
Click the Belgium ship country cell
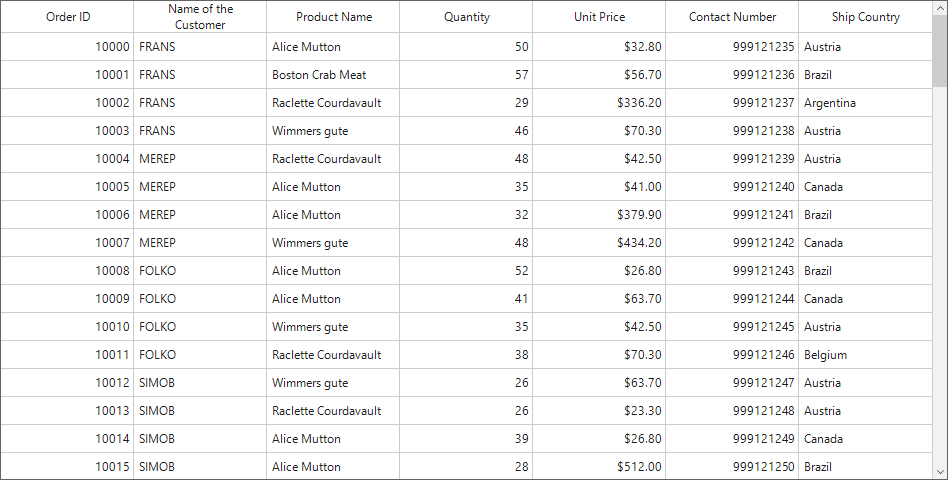click(x=865, y=355)
